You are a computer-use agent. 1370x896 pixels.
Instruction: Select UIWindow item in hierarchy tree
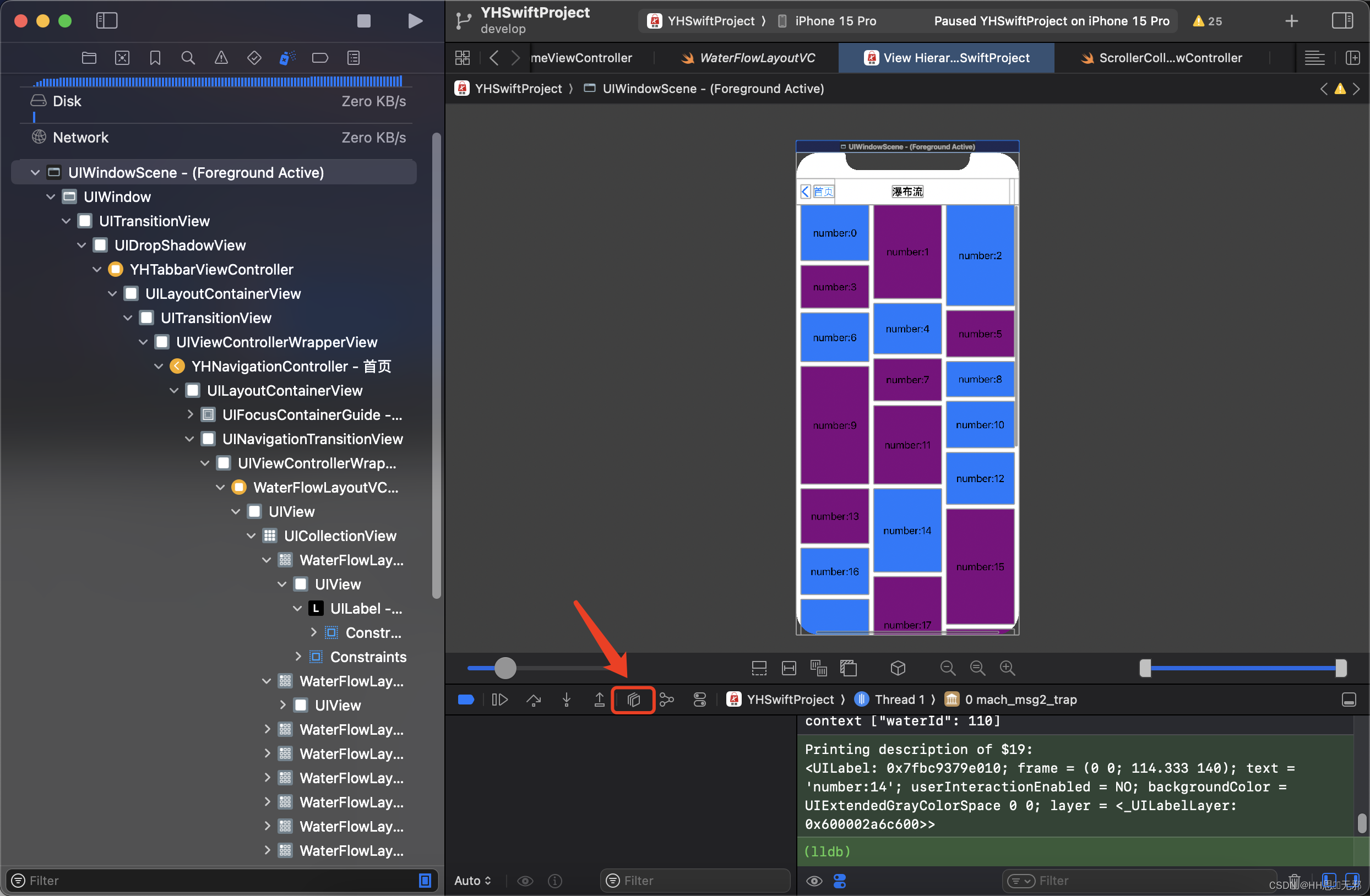pos(117,196)
